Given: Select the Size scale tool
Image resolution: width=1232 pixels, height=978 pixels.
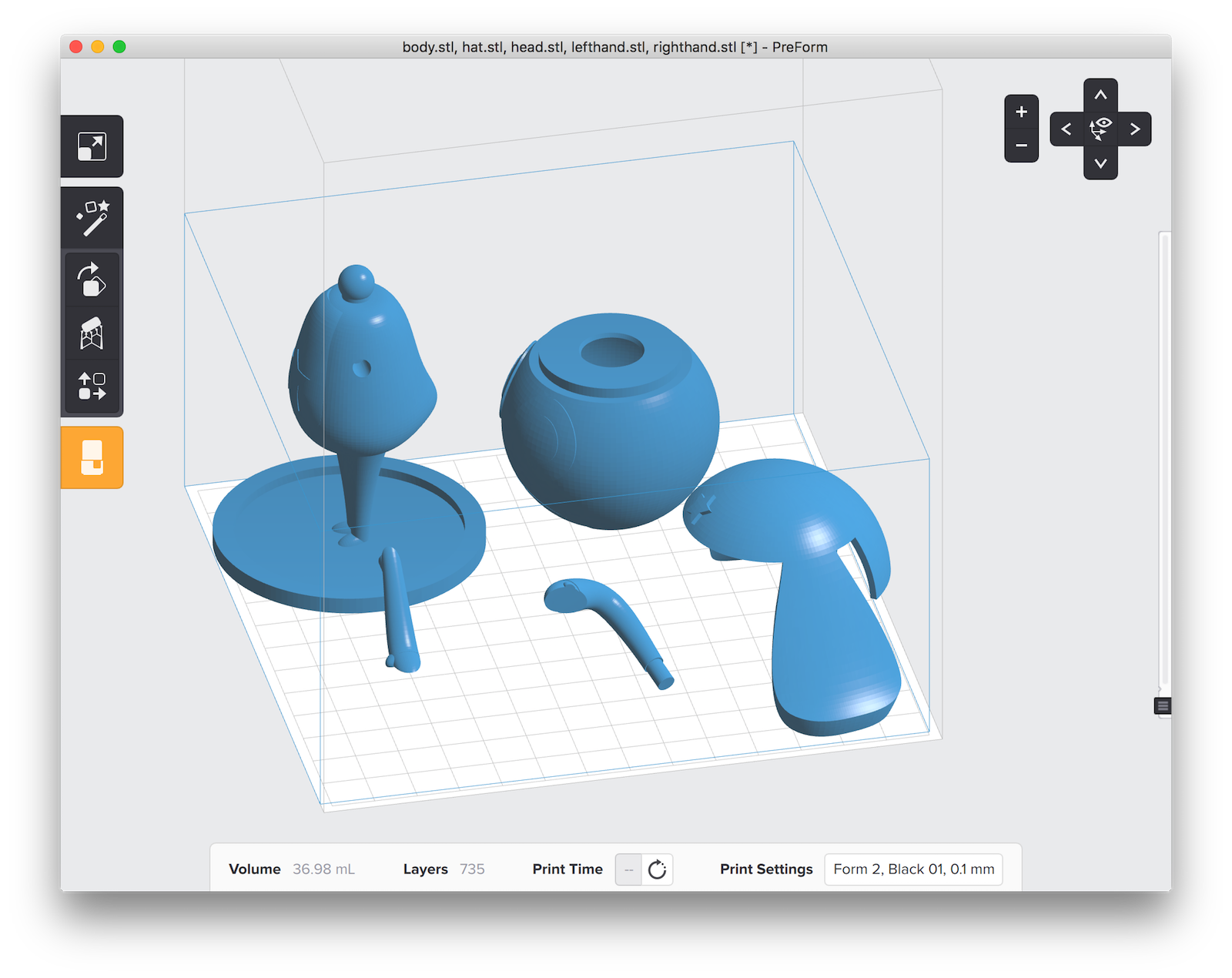Looking at the screenshot, I should point(92,146).
